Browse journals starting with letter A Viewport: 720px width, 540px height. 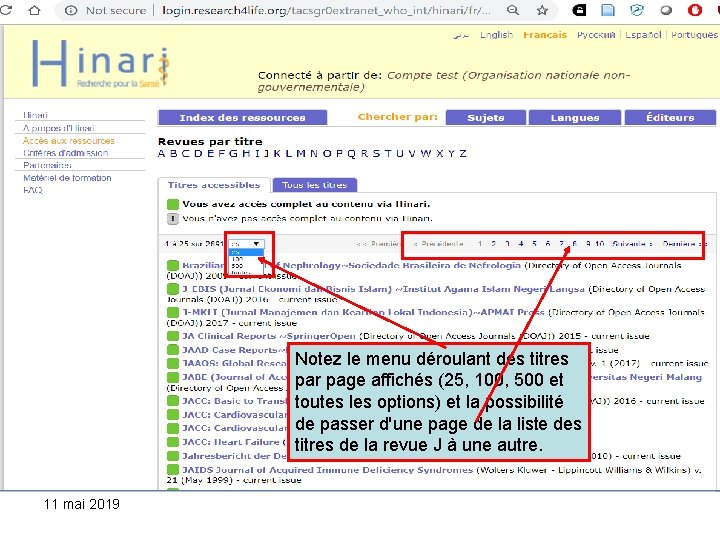[x=161, y=153]
